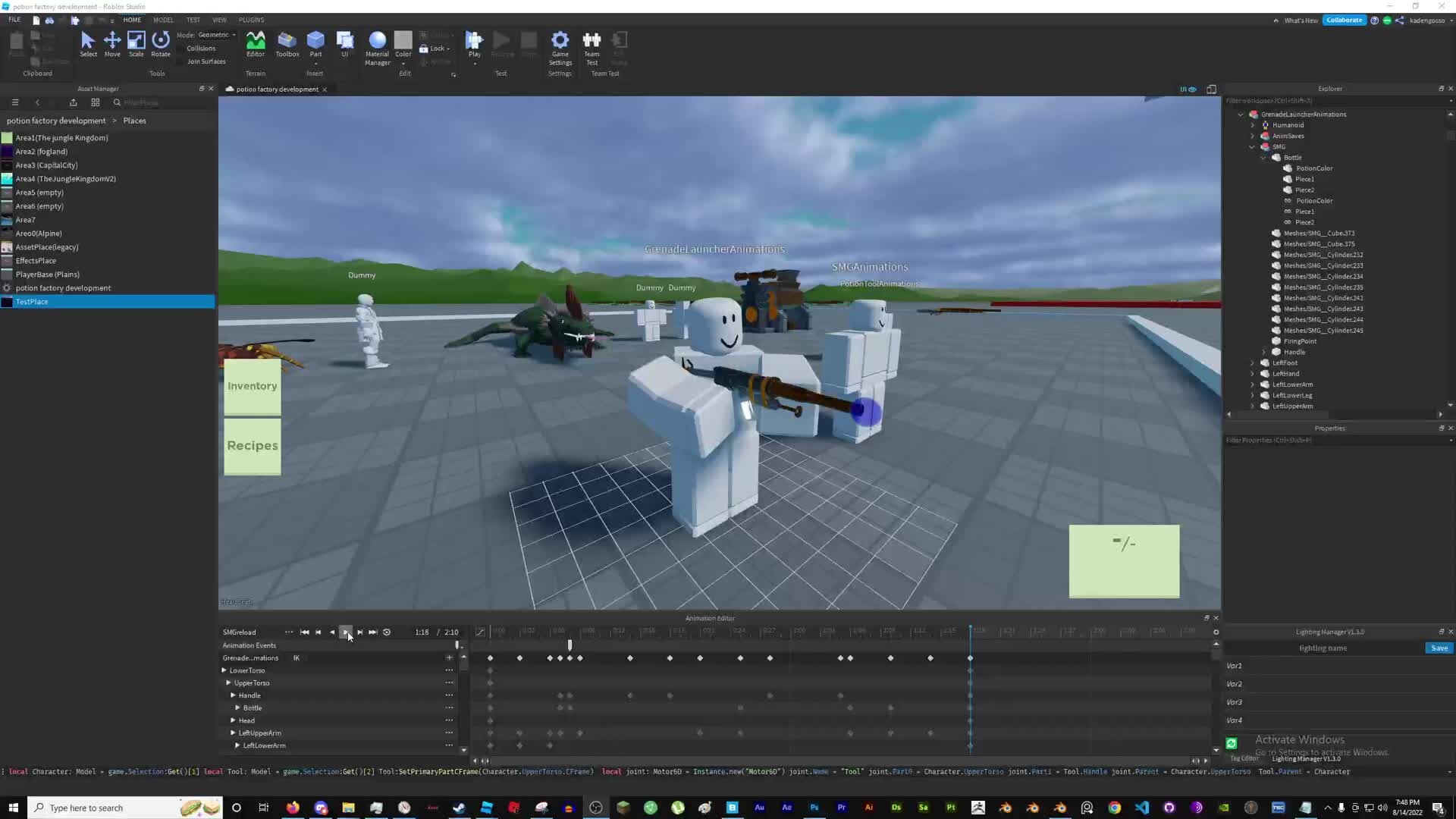Click the Save button in Lighting Manager

pos(1439,648)
